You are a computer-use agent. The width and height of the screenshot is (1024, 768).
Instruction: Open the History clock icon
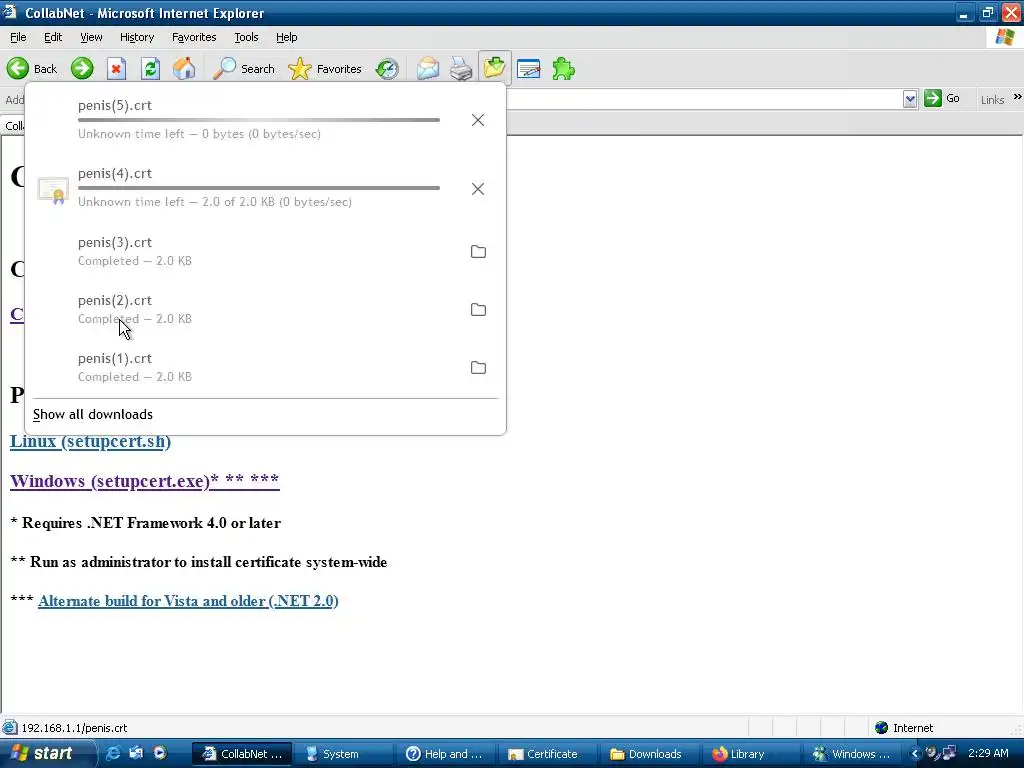[387, 69]
